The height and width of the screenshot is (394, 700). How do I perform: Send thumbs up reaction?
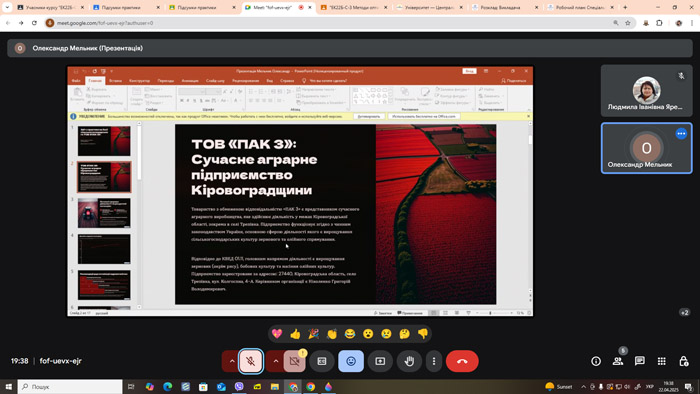pyautogui.click(x=295, y=334)
